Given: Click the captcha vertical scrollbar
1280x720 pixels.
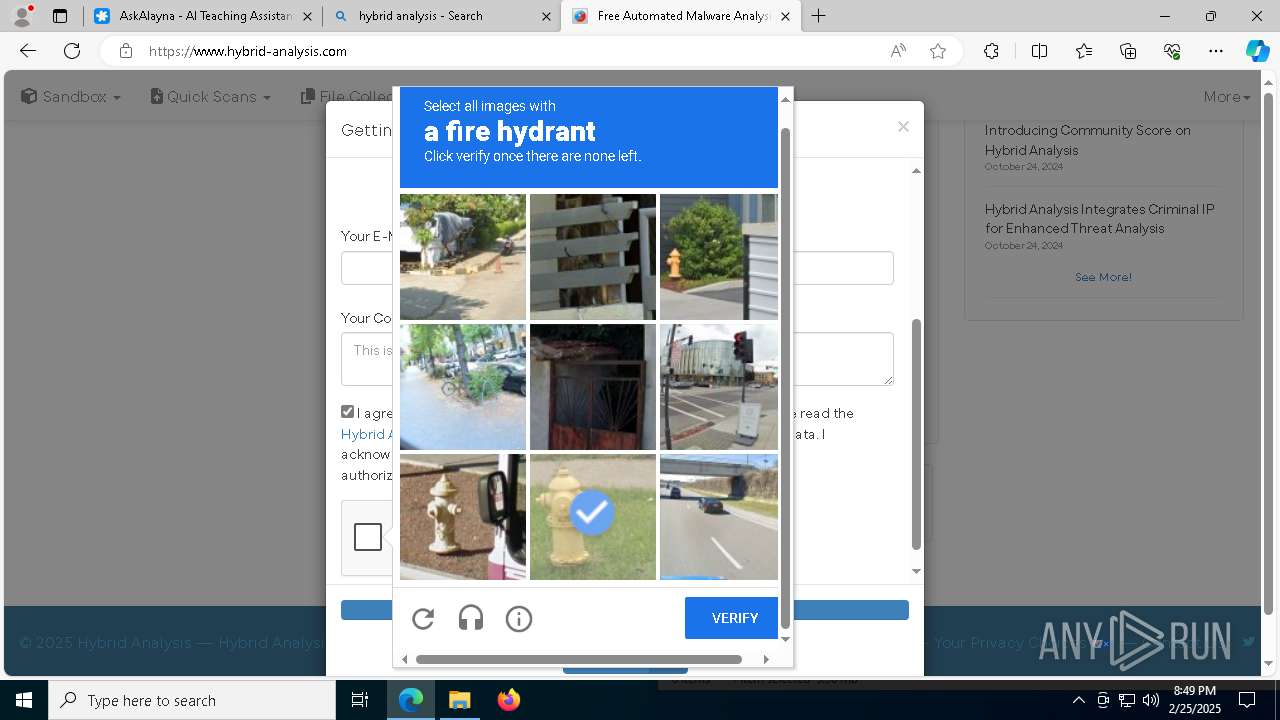Looking at the screenshot, I should point(785,378).
